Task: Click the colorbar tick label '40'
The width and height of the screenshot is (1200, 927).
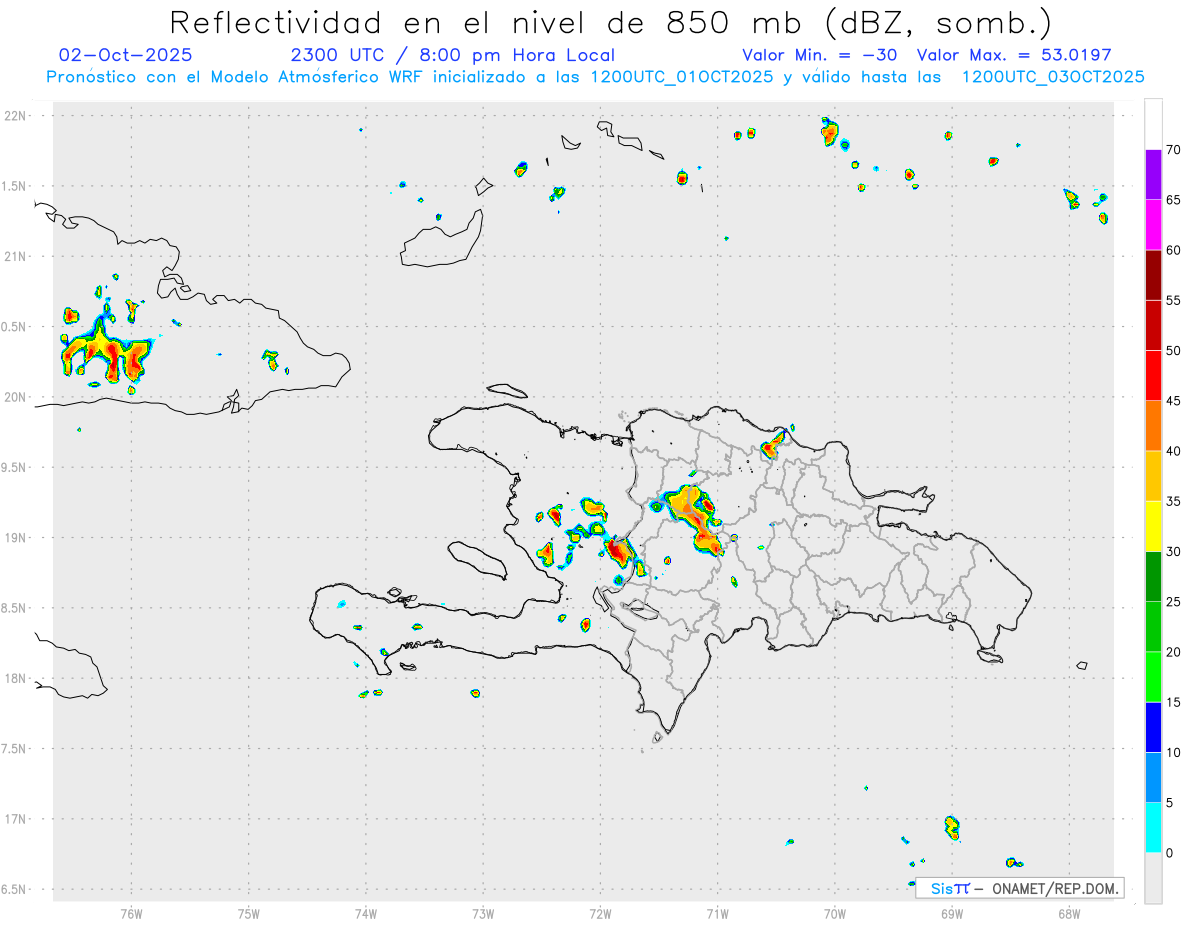Action: [1173, 451]
